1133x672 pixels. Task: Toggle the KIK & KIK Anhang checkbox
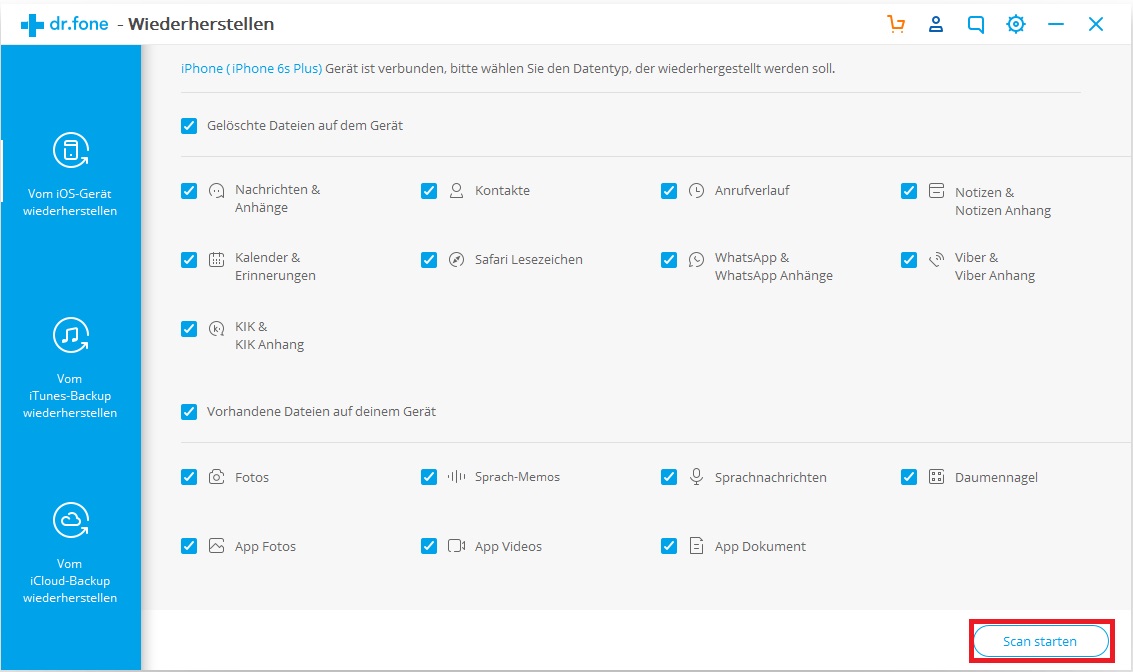(189, 329)
